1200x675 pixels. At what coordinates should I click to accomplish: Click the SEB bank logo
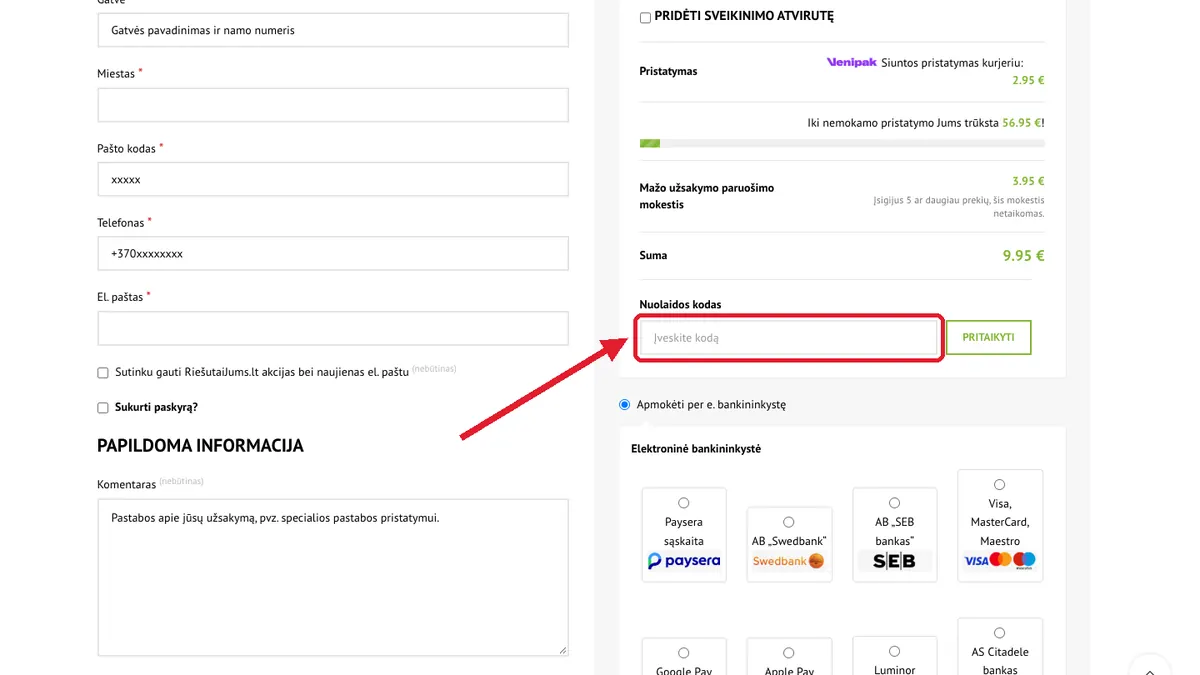894,561
